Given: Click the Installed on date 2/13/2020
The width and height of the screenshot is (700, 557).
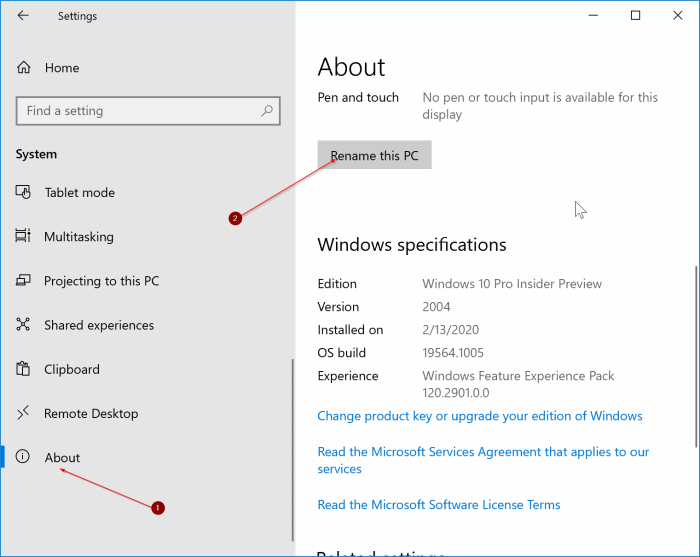Looking at the screenshot, I should pyautogui.click(x=450, y=330).
